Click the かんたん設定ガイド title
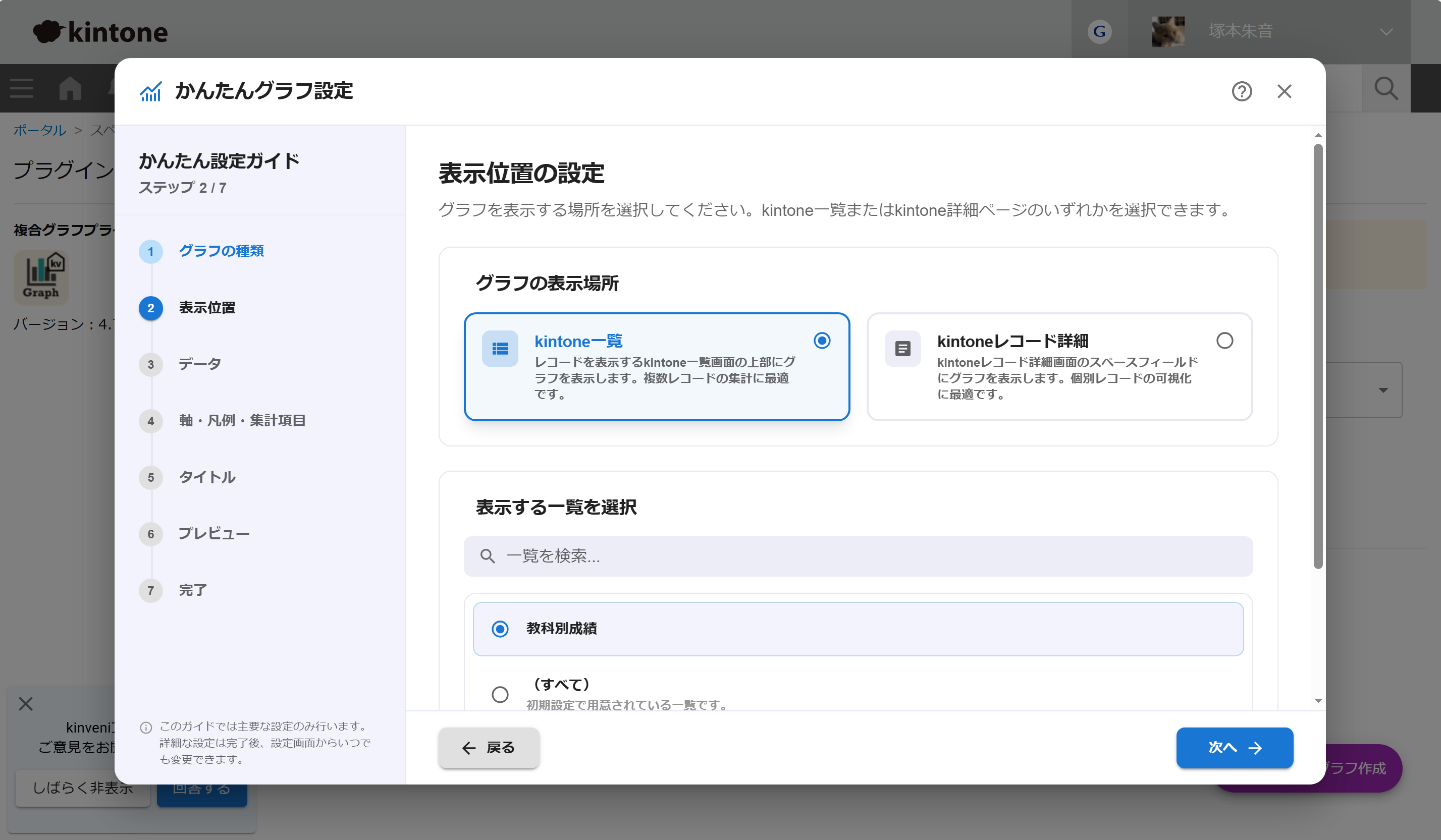 (219, 161)
